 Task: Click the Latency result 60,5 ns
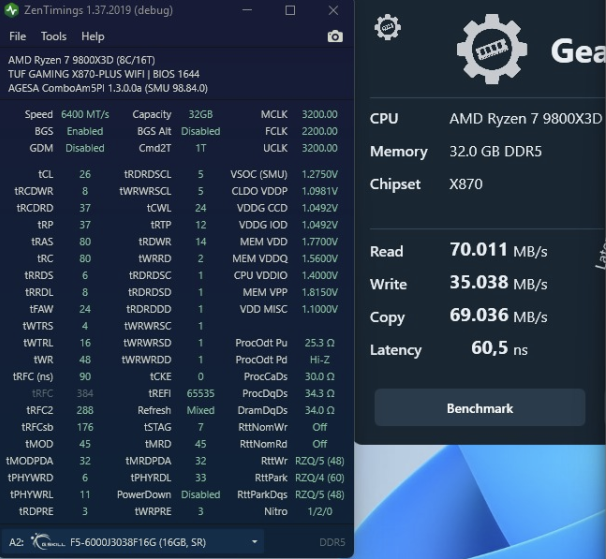click(499, 348)
